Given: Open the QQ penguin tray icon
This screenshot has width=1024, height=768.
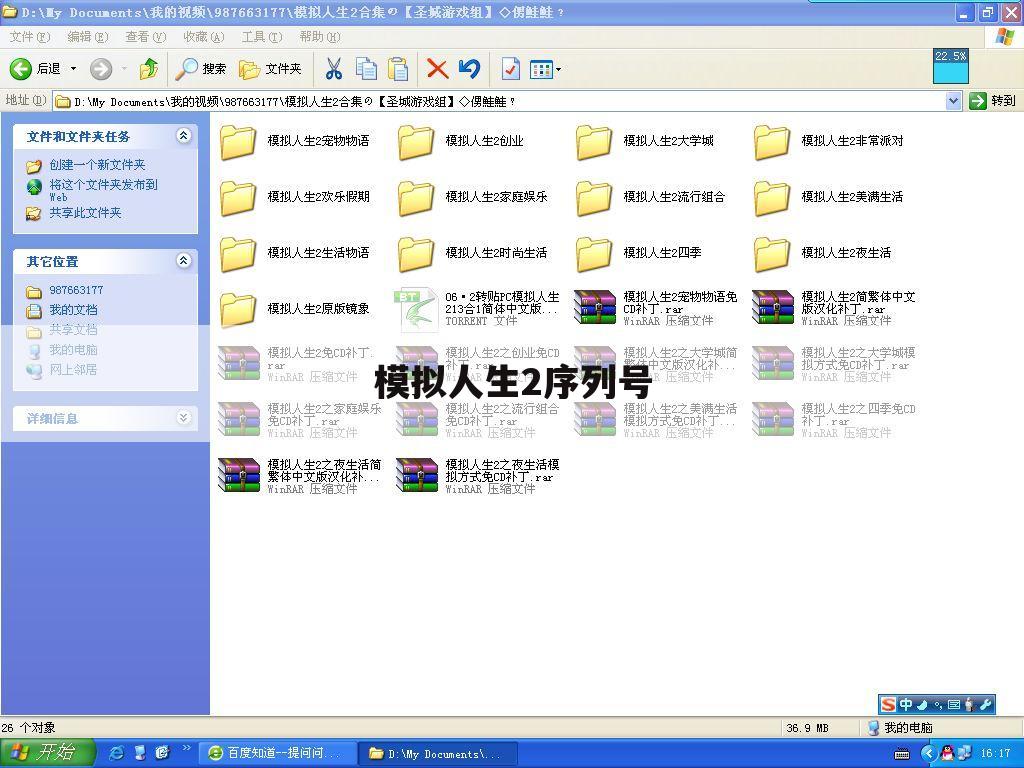Looking at the screenshot, I should tap(947, 753).
